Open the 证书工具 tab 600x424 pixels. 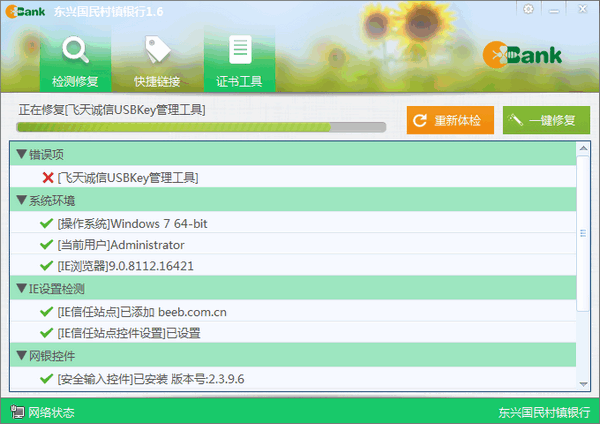point(240,60)
